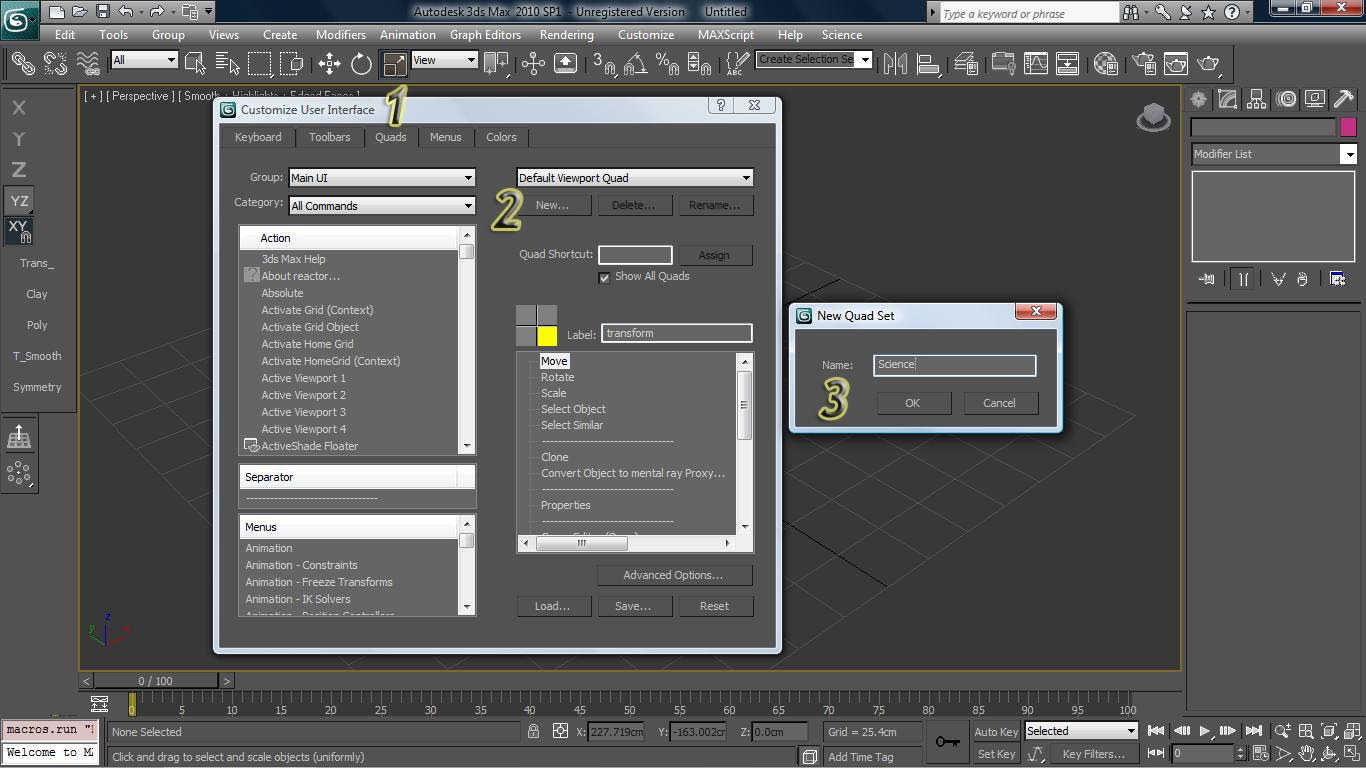Toggle the Show All Quads checkbox
The width and height of the screenshot is (1366, 768).
[604, 278]
